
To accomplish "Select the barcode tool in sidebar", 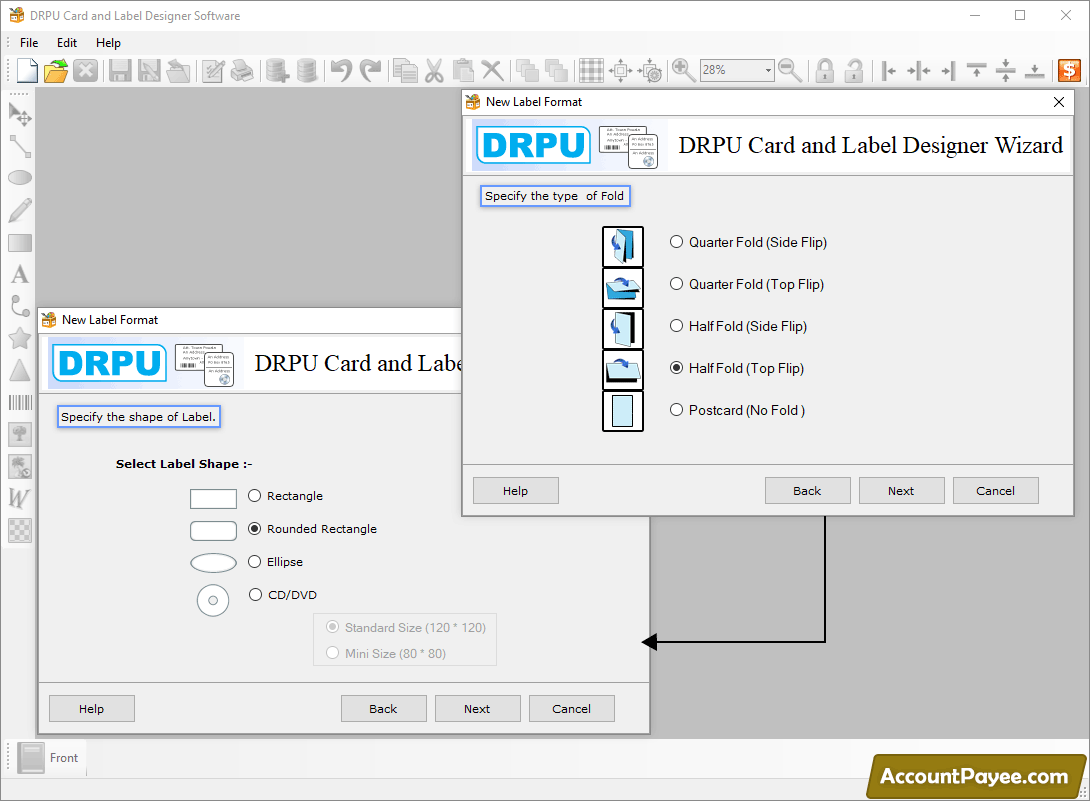I will pos(20,403).
